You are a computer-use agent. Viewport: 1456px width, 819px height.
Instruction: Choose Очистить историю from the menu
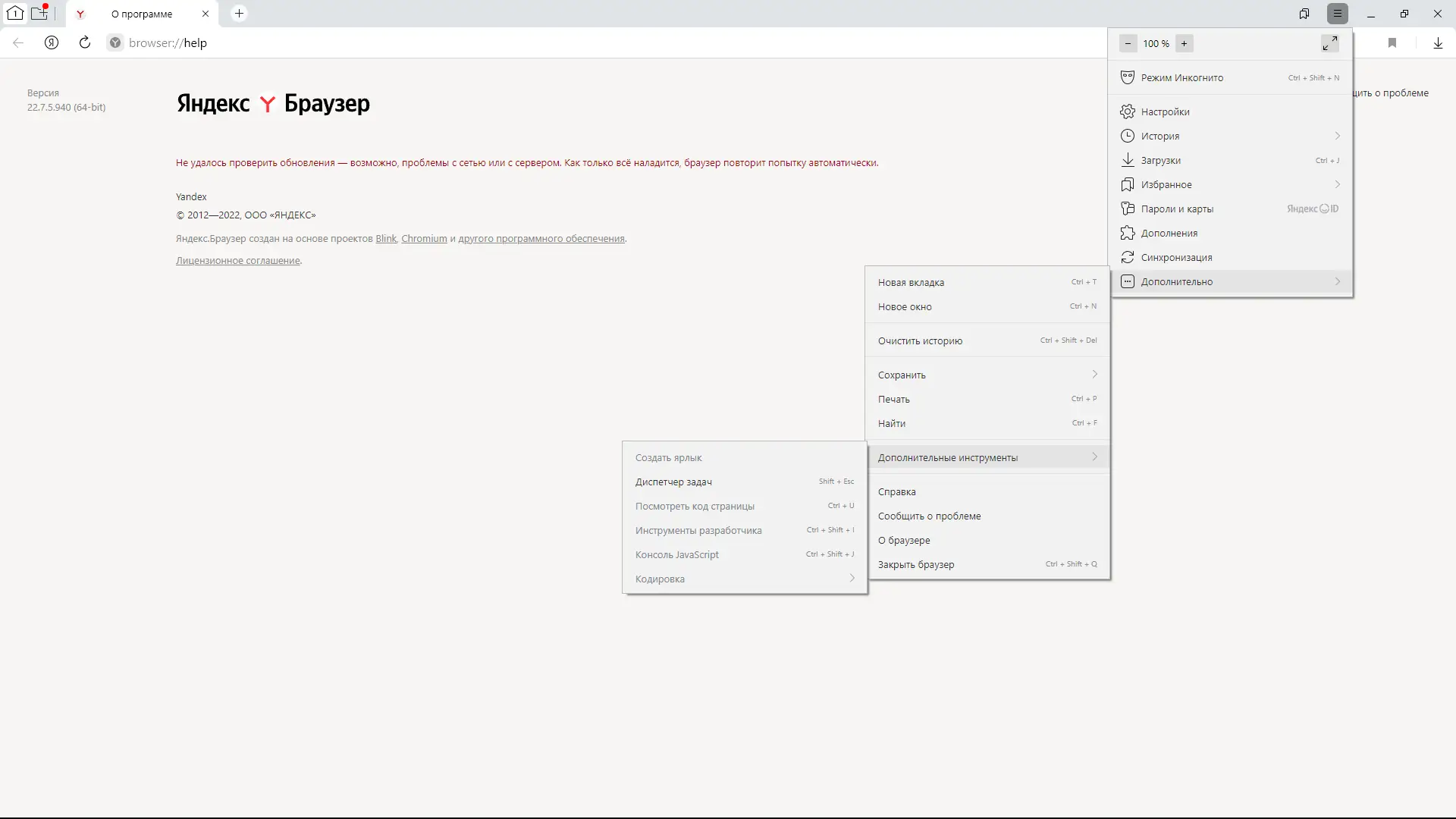coord(920,340)
